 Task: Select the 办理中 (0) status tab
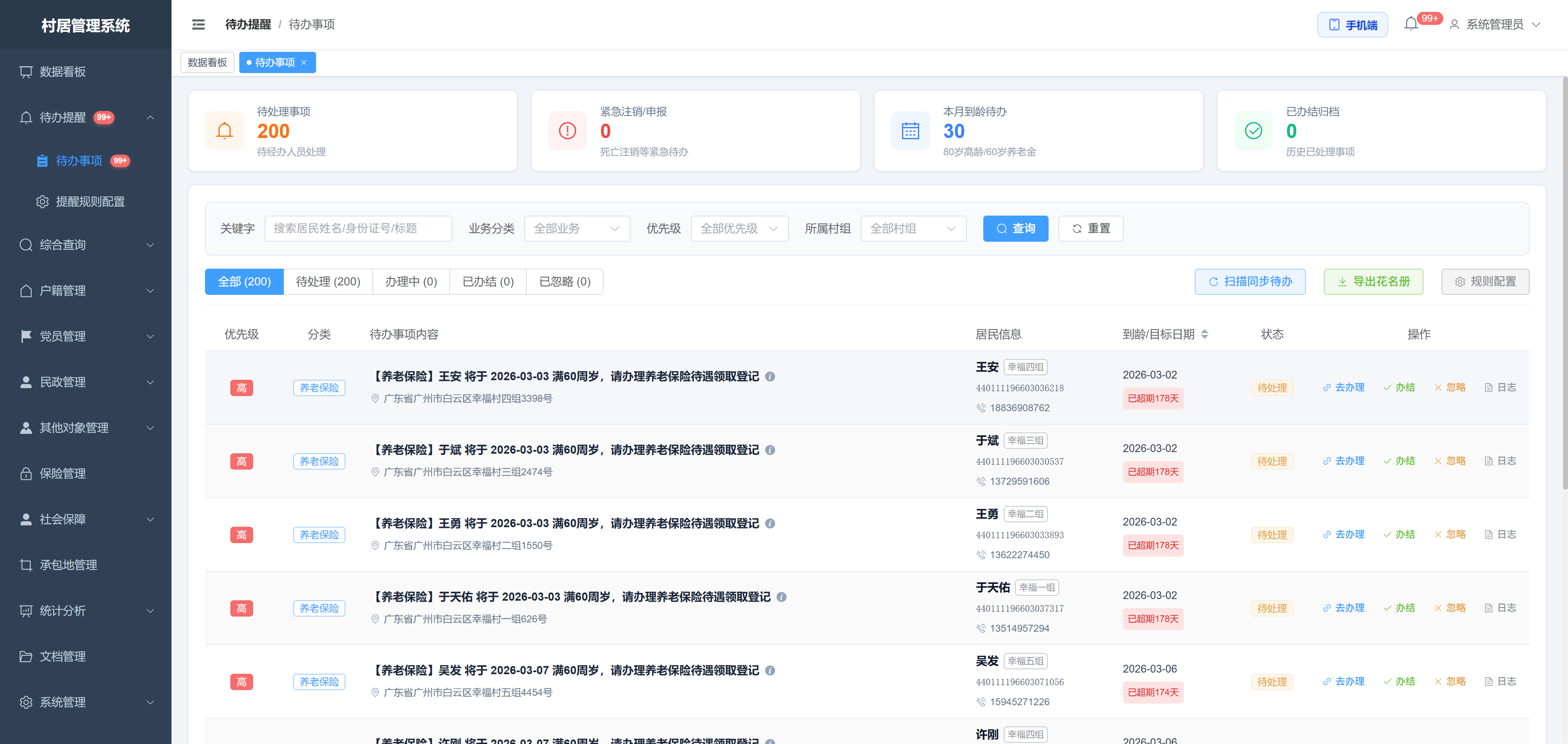tap(411, 282)
